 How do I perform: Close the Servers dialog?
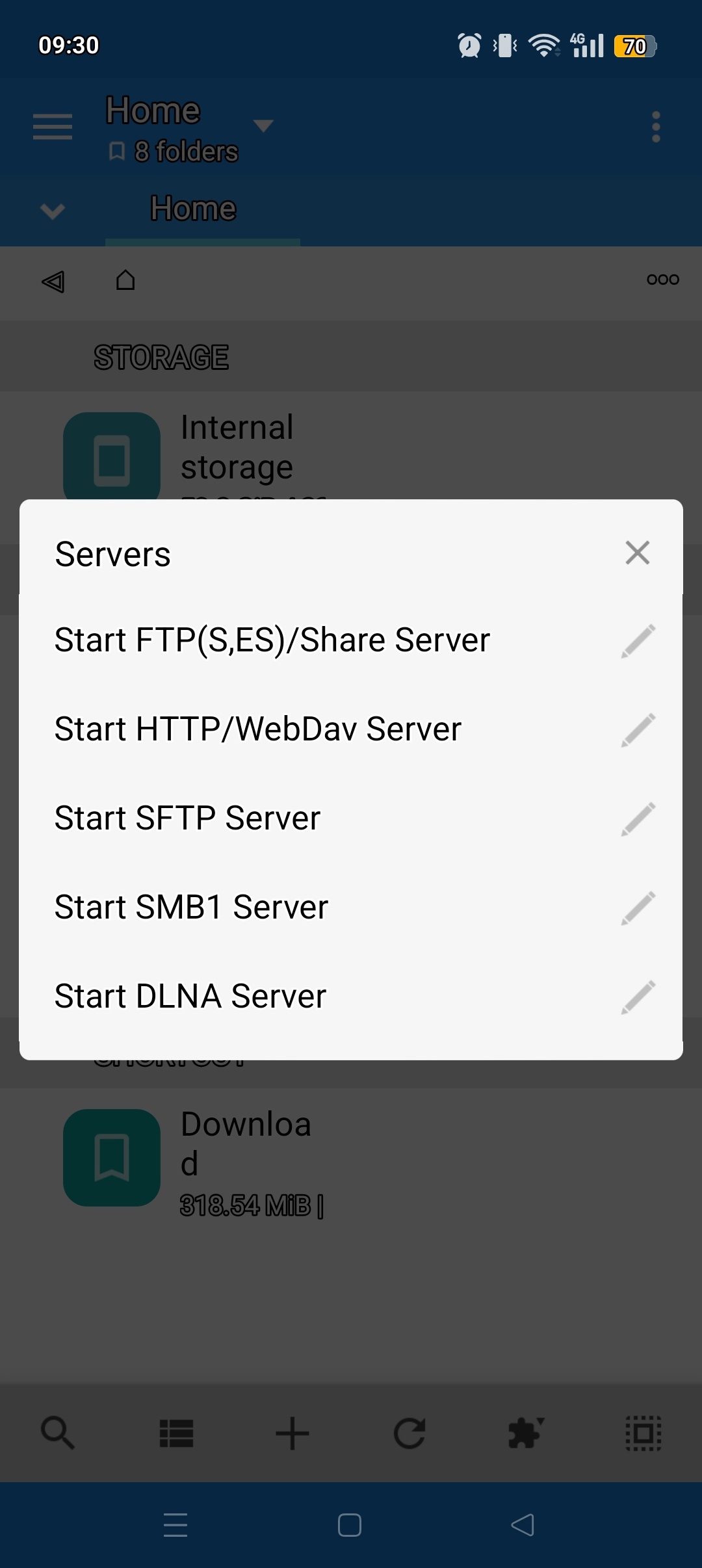637,553
